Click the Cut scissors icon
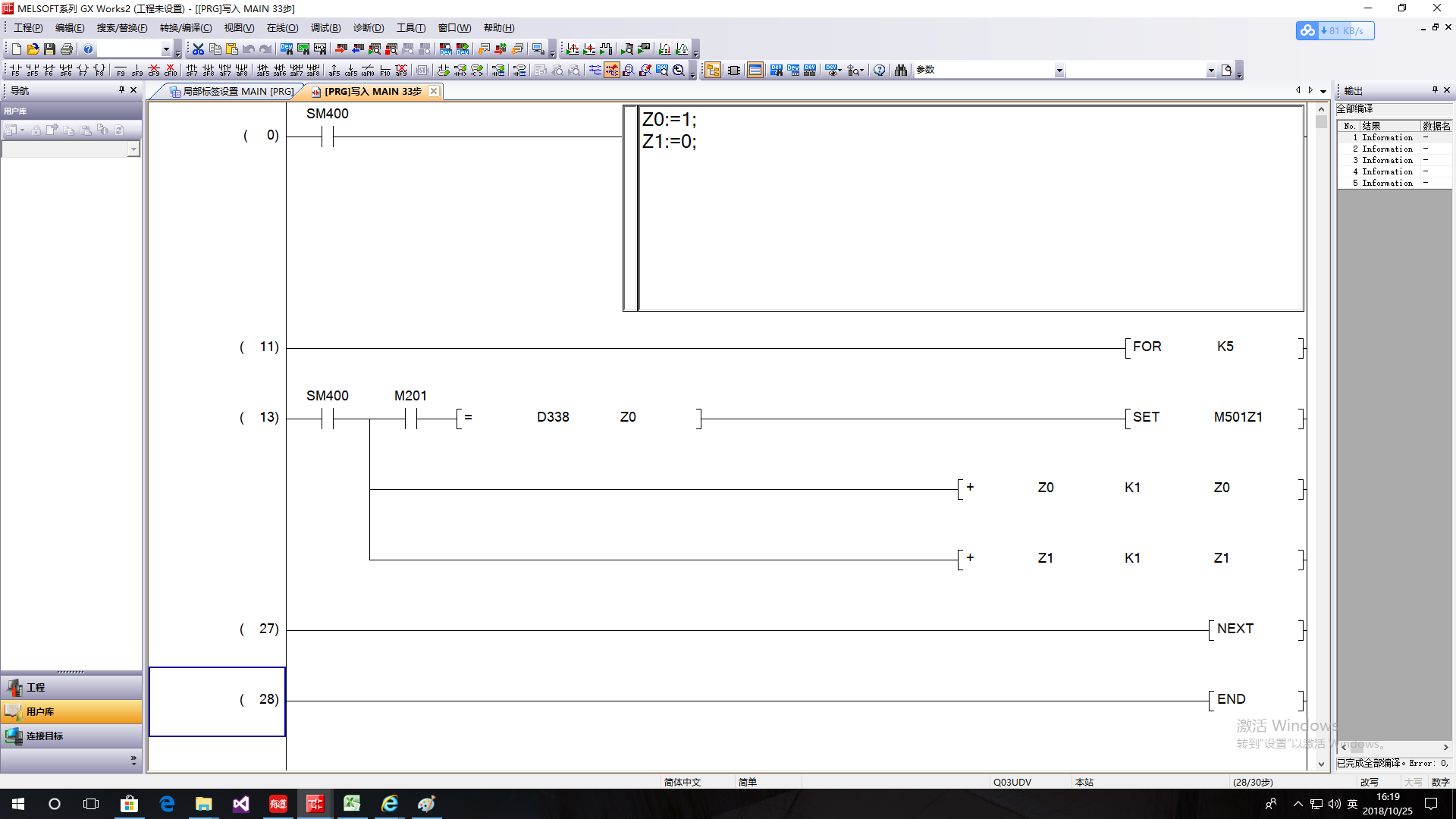1456x819 pixels. tap(198, 49)
